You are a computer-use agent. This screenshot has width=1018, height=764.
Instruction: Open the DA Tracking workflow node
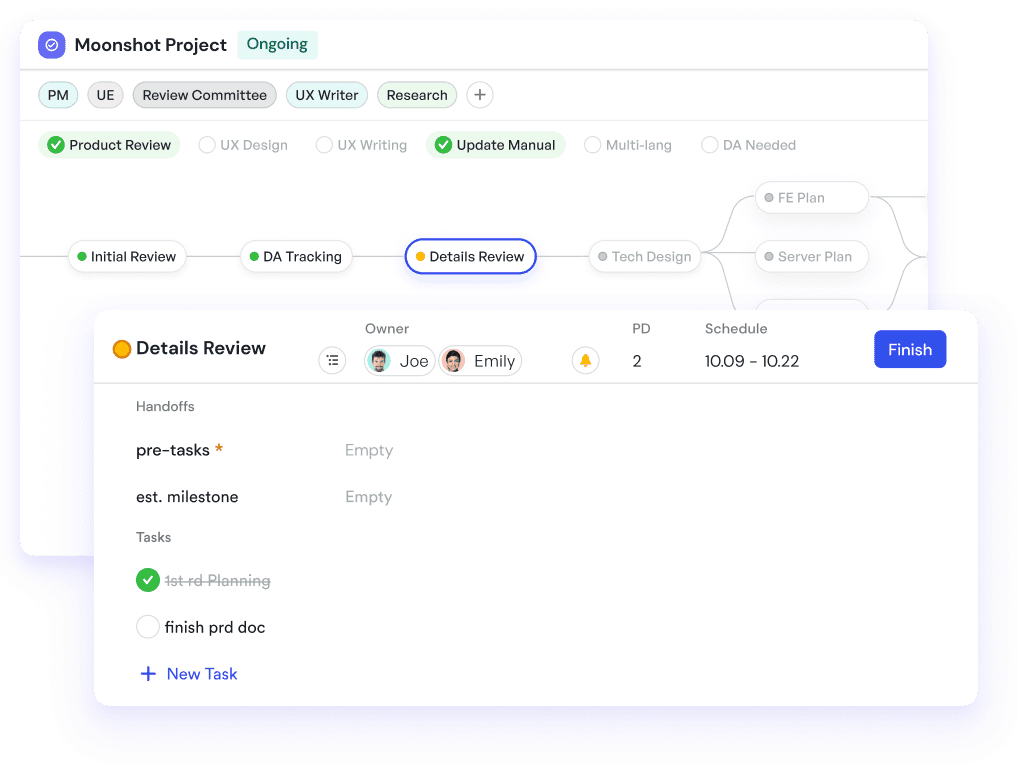296,256
